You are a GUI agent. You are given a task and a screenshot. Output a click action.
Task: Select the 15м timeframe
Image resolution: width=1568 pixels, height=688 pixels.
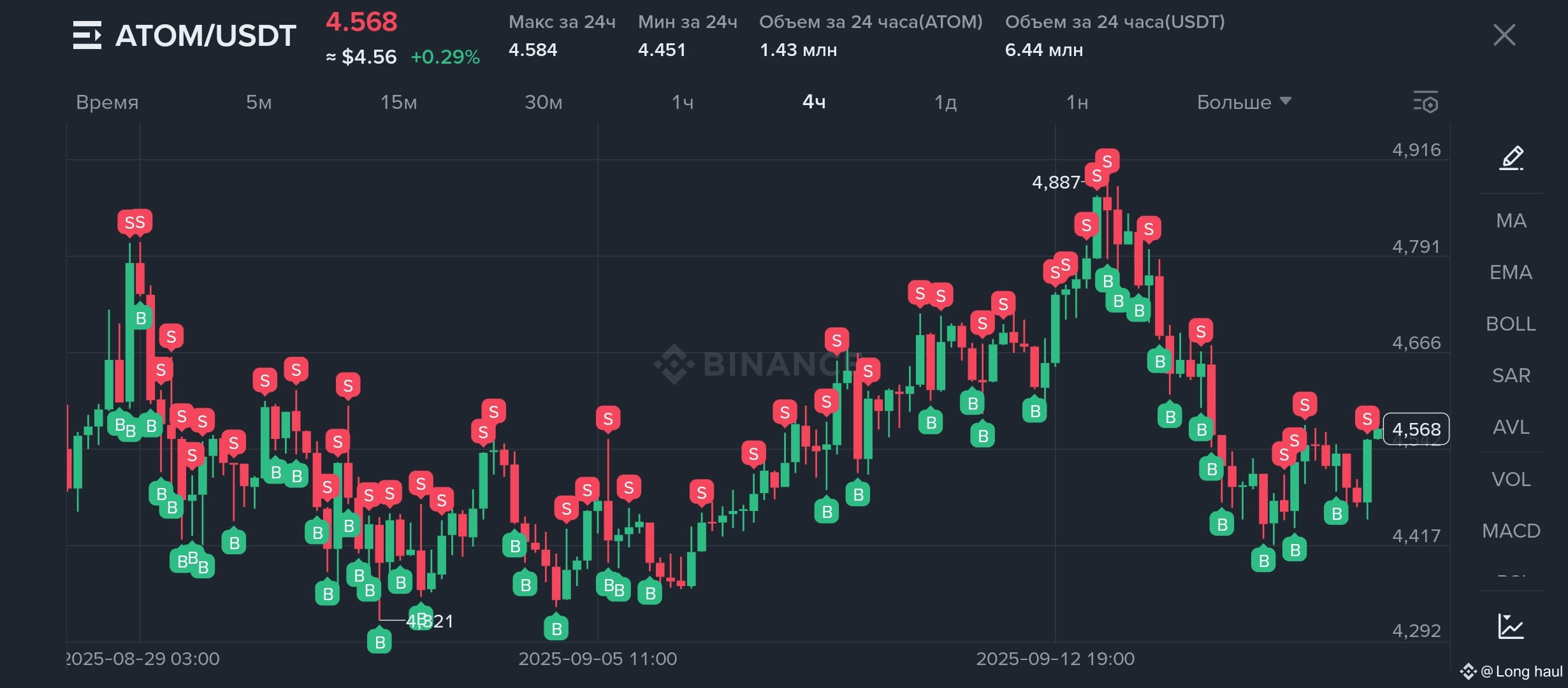point(399,102)
